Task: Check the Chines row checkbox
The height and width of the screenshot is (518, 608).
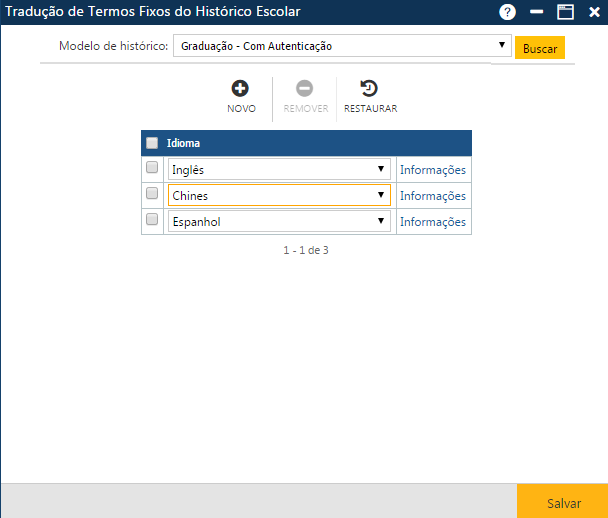Action: pyautogui.click(x=152, y=194)
